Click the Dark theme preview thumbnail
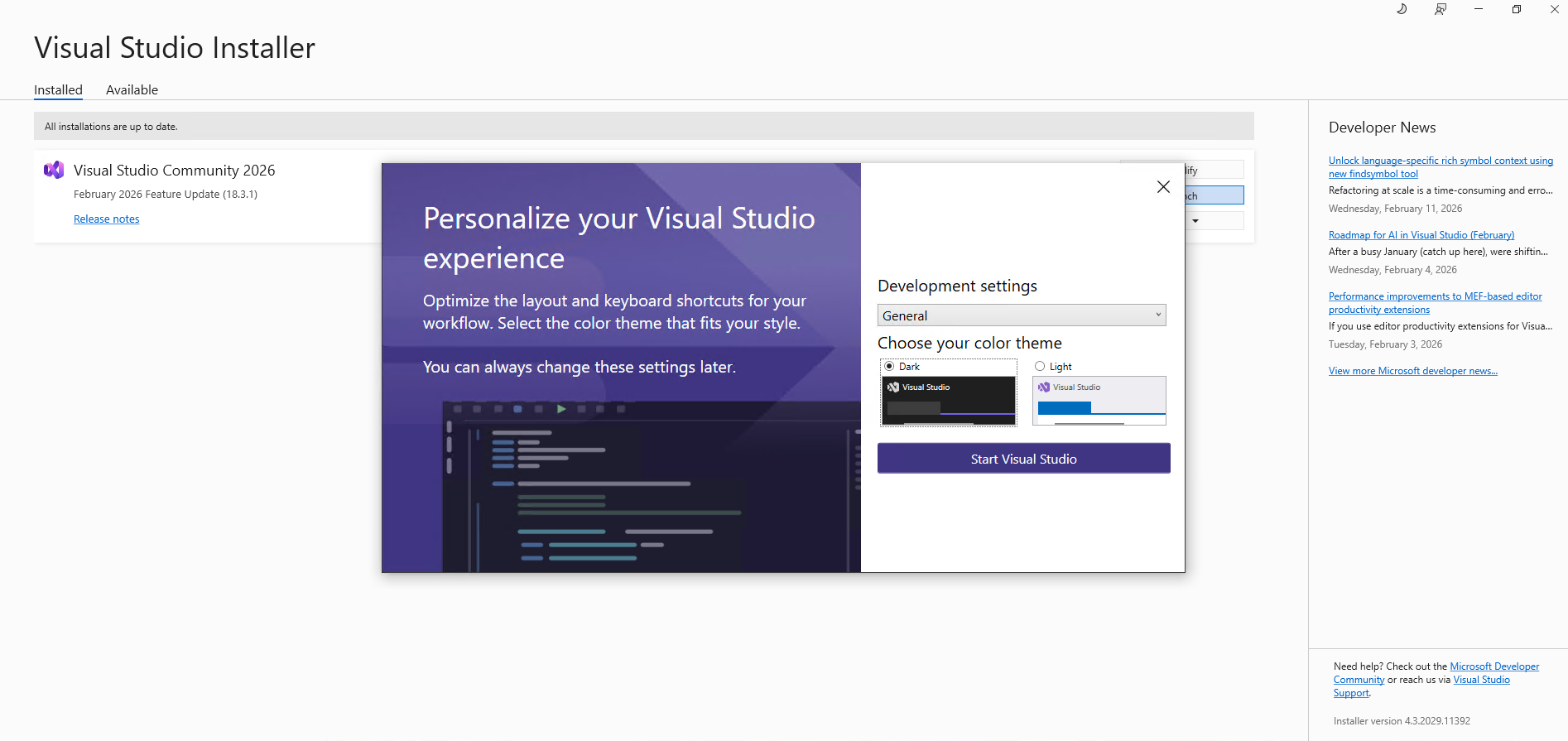The width and height of the screenshot is (1568, 741). click(x=949, y=401)
